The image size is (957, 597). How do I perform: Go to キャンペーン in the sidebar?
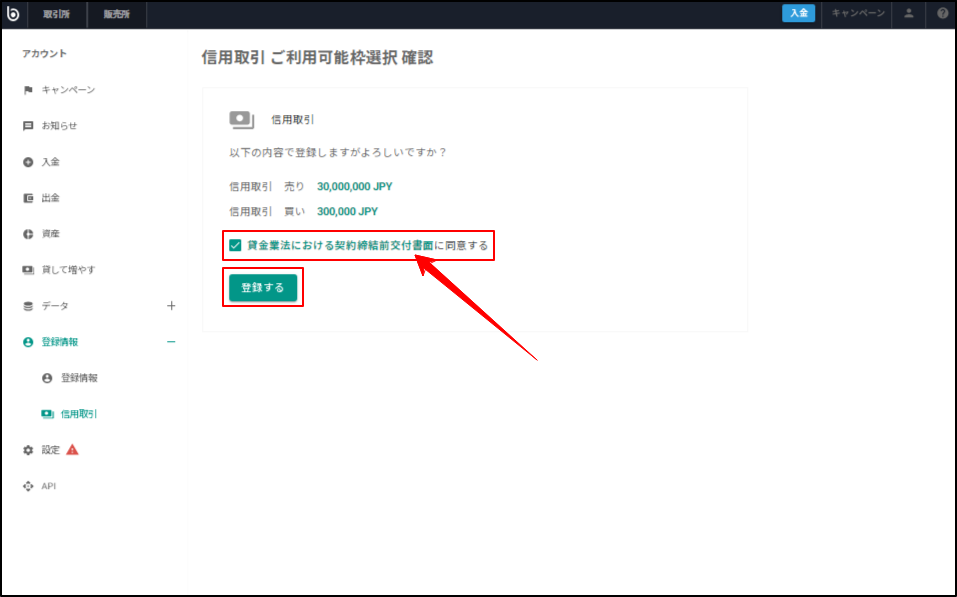click(68, 90)
